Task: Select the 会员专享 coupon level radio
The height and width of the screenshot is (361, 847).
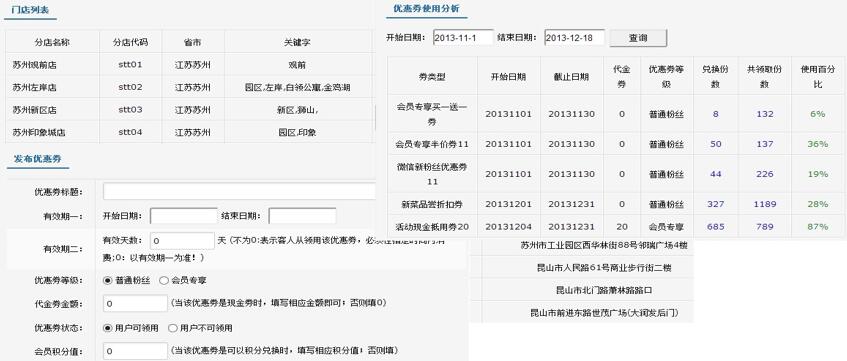Action: coord(164,280)
